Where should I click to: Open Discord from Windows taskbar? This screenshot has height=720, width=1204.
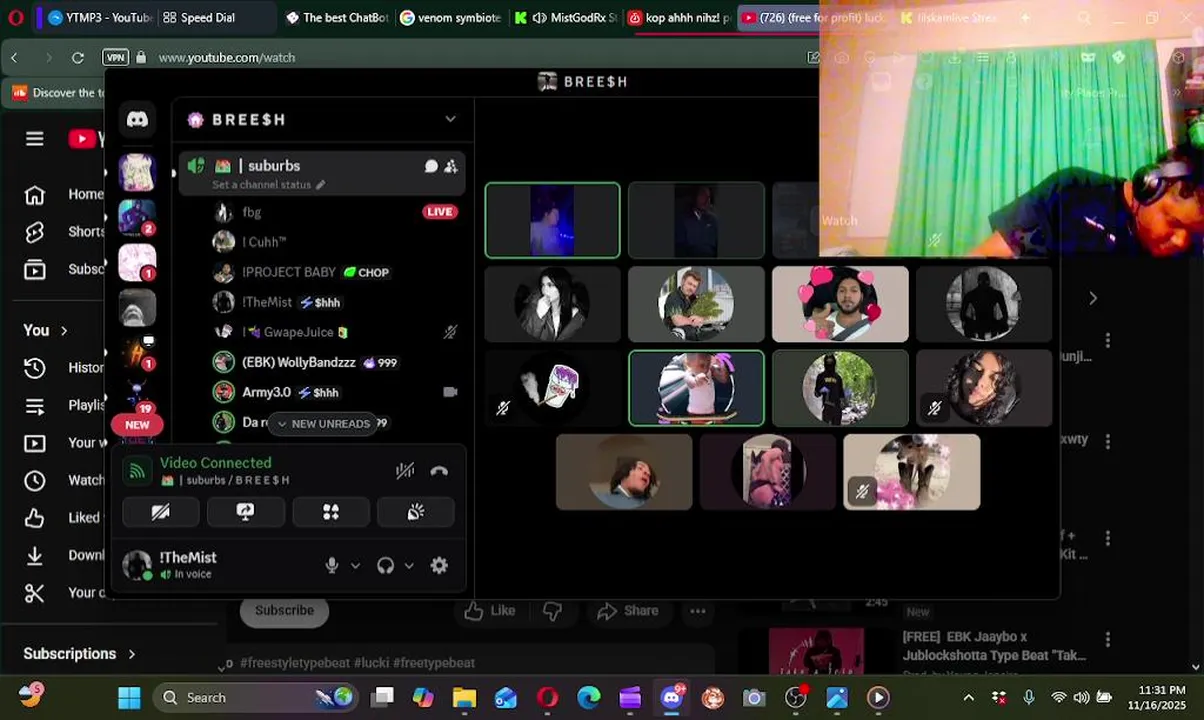[x=672, y=698]
